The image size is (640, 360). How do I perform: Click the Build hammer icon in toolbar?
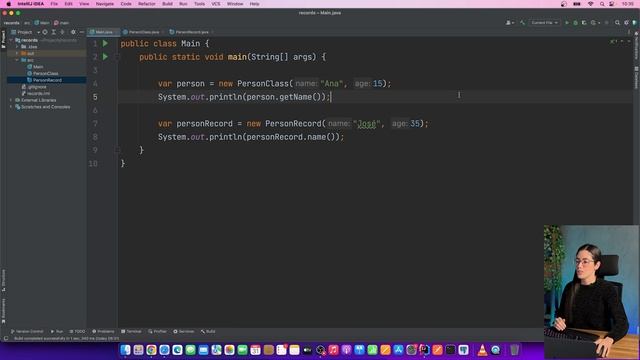522,23
